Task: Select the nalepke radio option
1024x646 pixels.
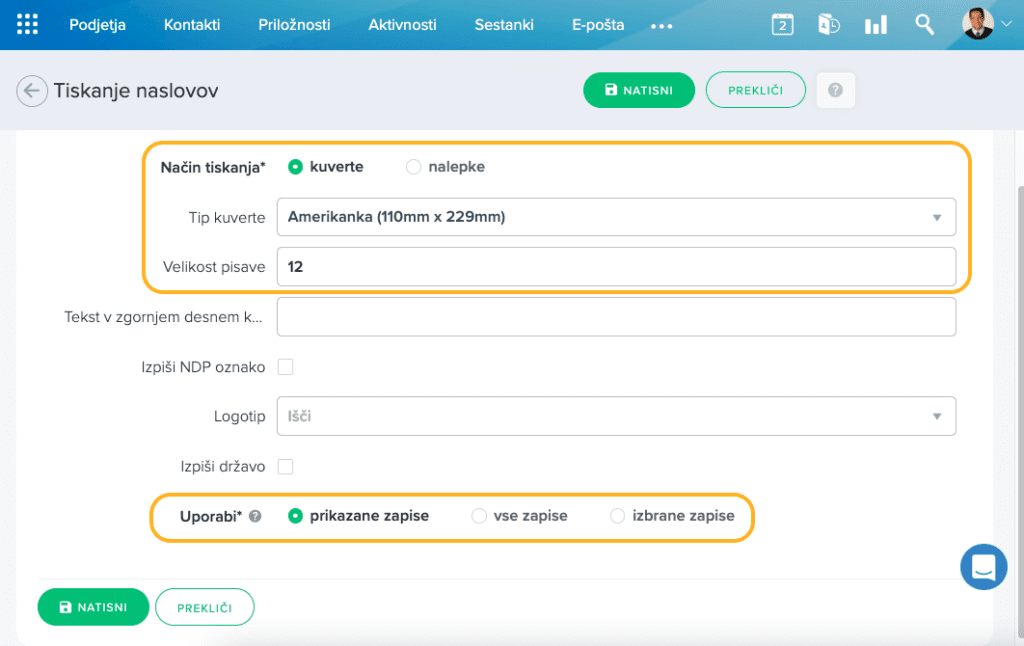Action: tap(414, 167)
